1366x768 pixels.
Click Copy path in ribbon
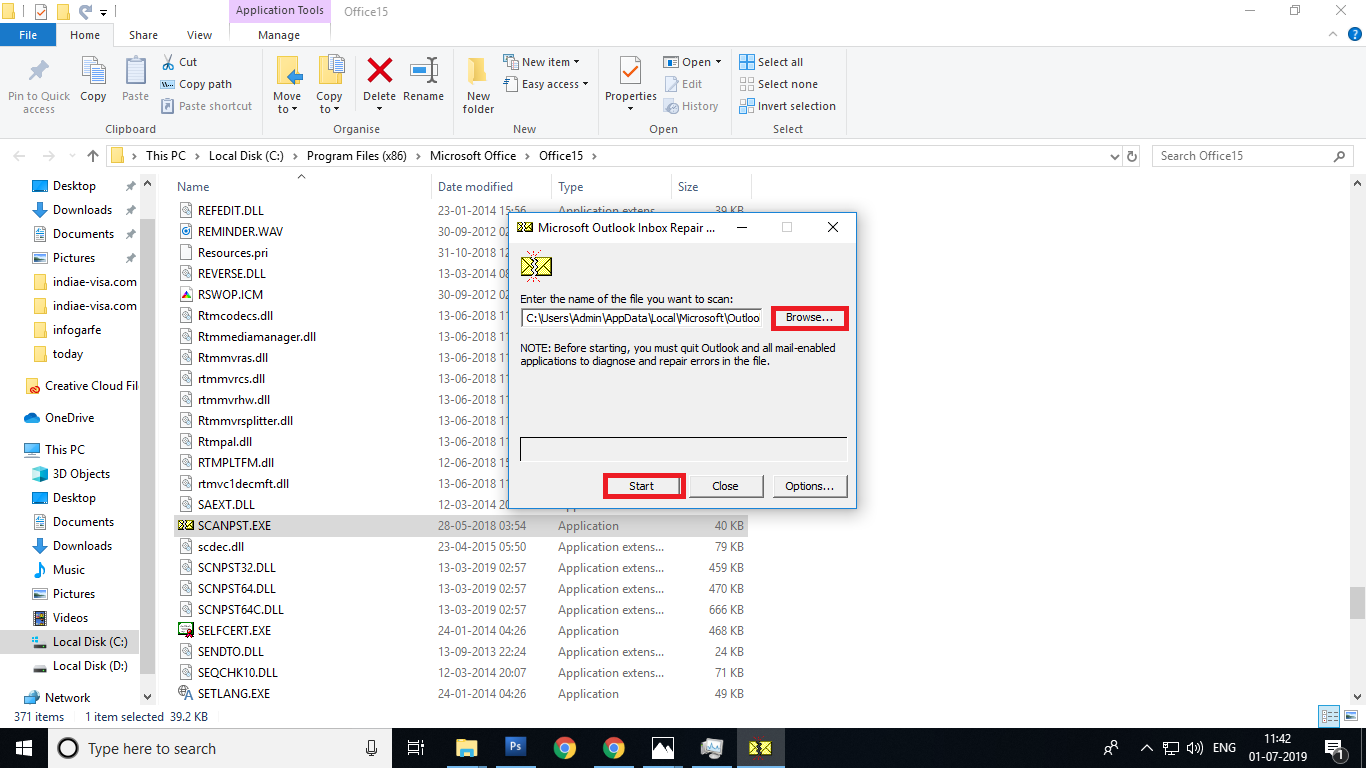pos(196,84)
